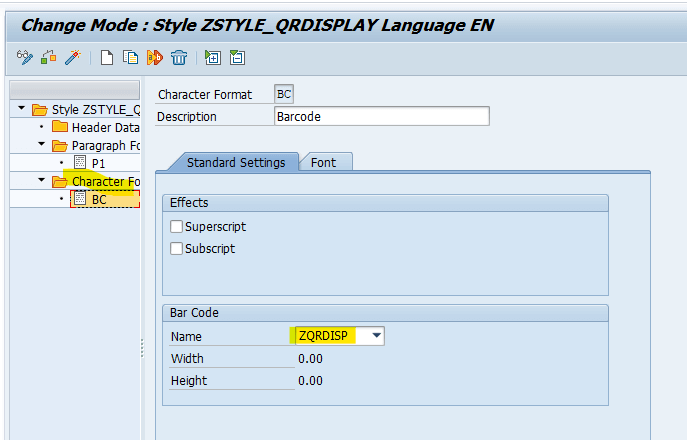Click the Activate style toolbar icon
The image size is (687, 440).
pyautogui.click(x=49, y=57)
